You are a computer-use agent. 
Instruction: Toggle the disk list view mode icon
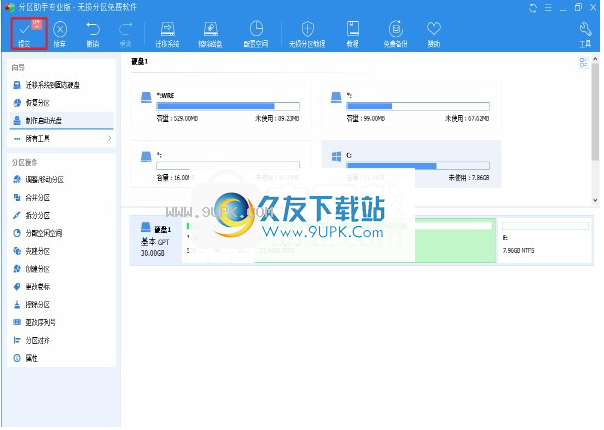pos(583,62)
